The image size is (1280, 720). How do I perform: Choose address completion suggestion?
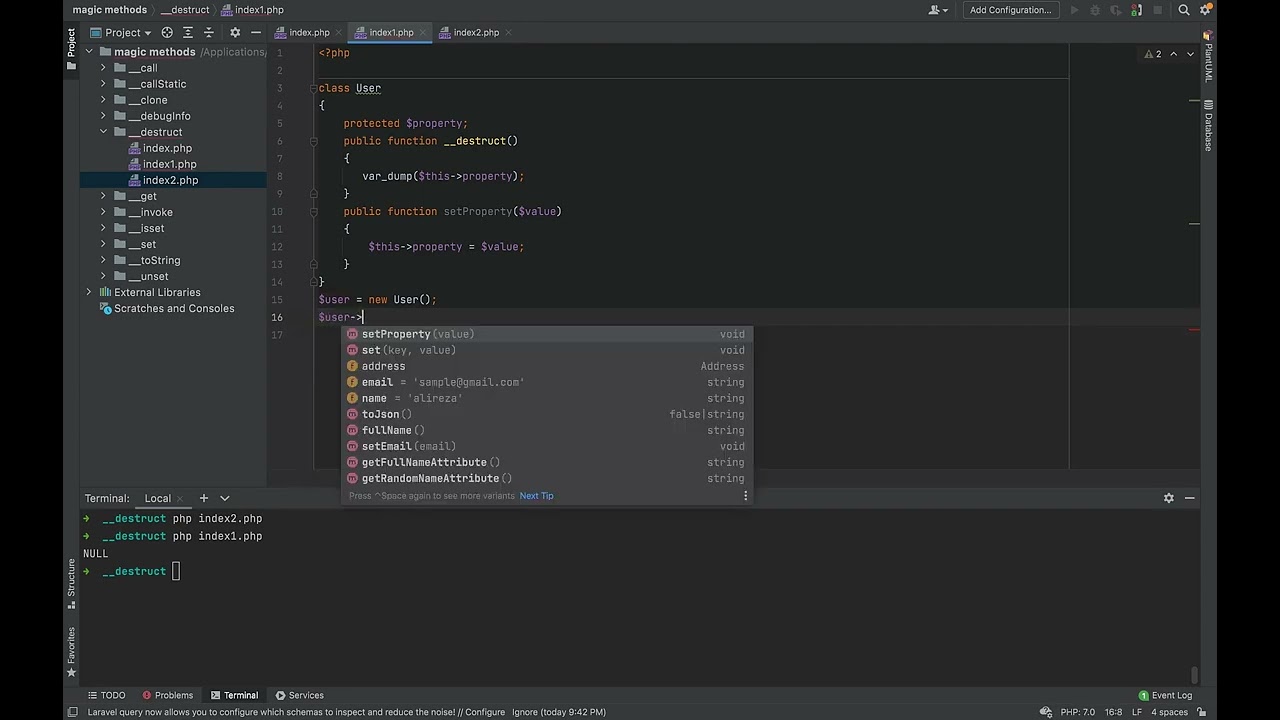pyautogui.click(x=546, y=366)
